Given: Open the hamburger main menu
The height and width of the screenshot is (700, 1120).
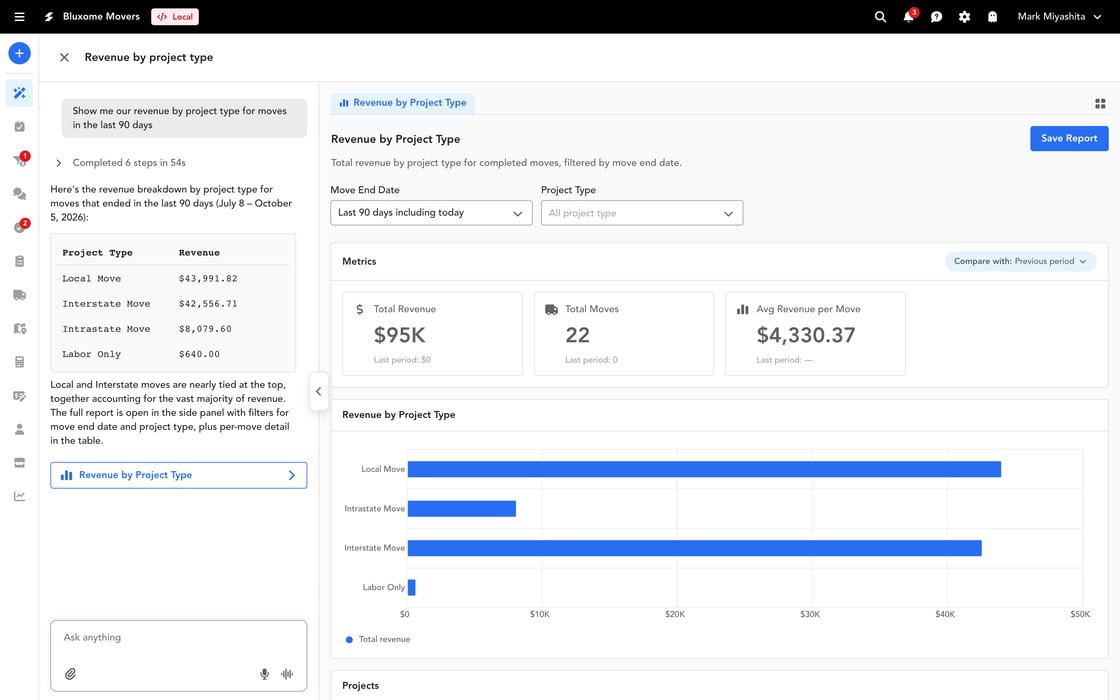Looking at the screenshot, I should pyautogui.click(x=19, y=16).
